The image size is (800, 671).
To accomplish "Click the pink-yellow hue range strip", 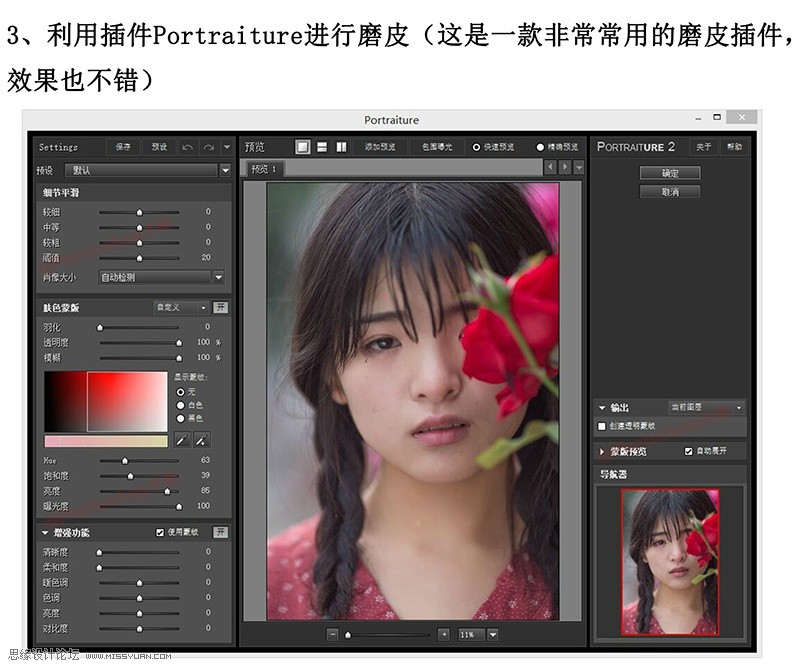I will pyautogui.click(x=106, y=441).
